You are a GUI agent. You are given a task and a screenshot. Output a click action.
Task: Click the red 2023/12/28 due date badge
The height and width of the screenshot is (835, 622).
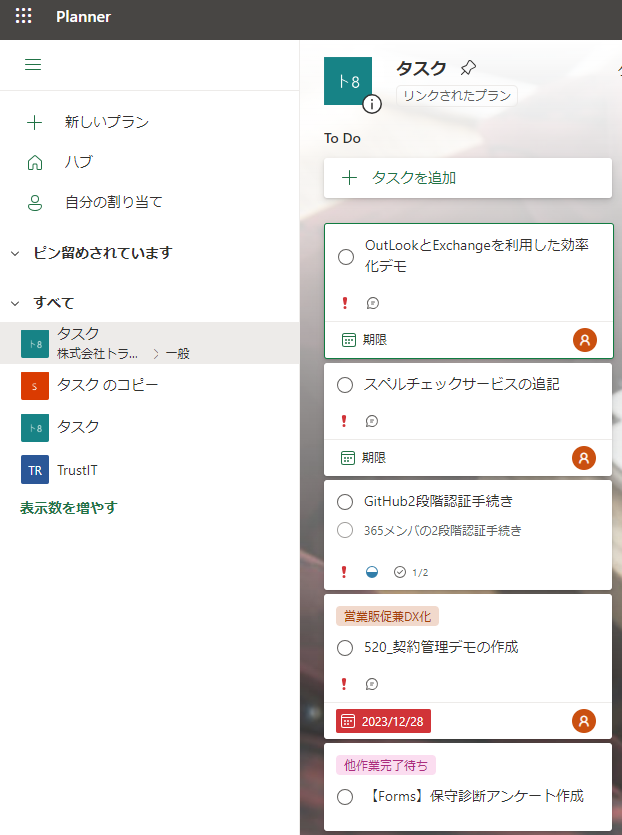click(383, 721)
